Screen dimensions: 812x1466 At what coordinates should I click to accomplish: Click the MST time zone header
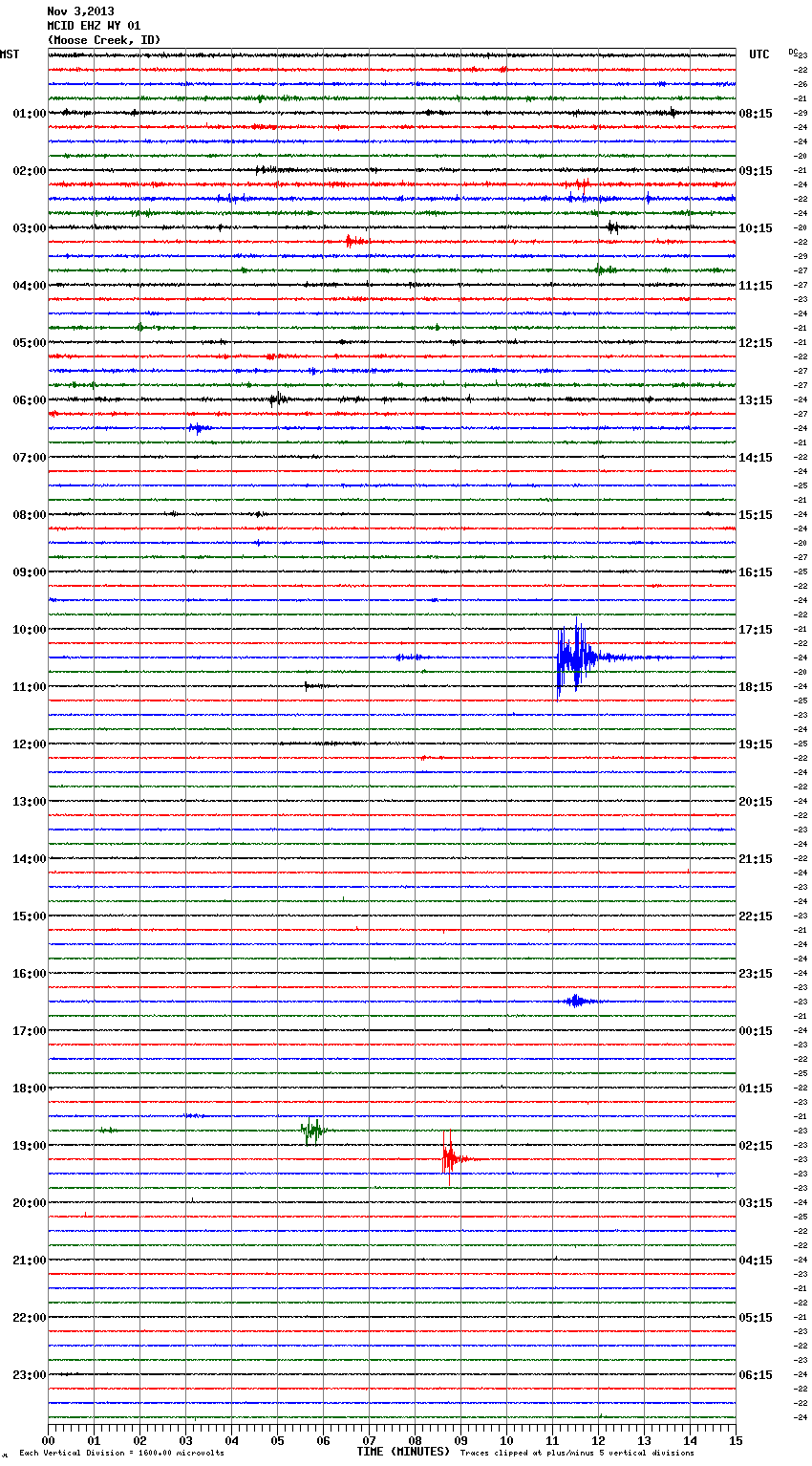[10, 54]
